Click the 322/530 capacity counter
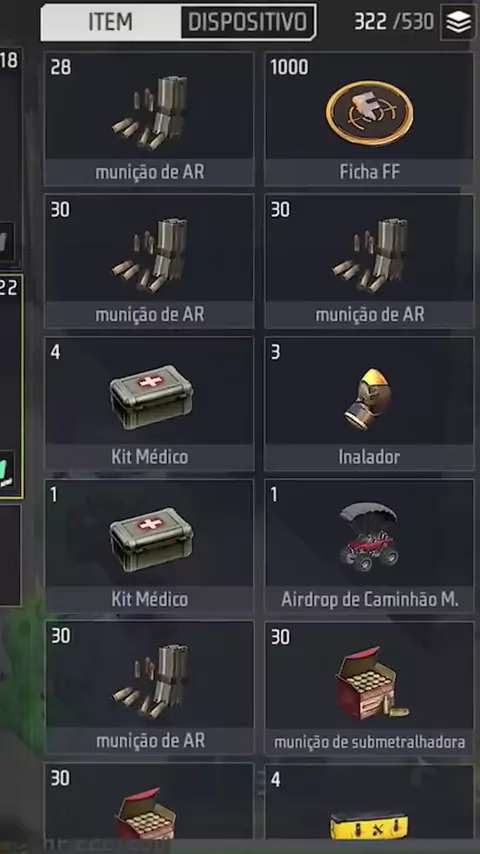This screenshot has width=480, height=854. click(394, 22)
